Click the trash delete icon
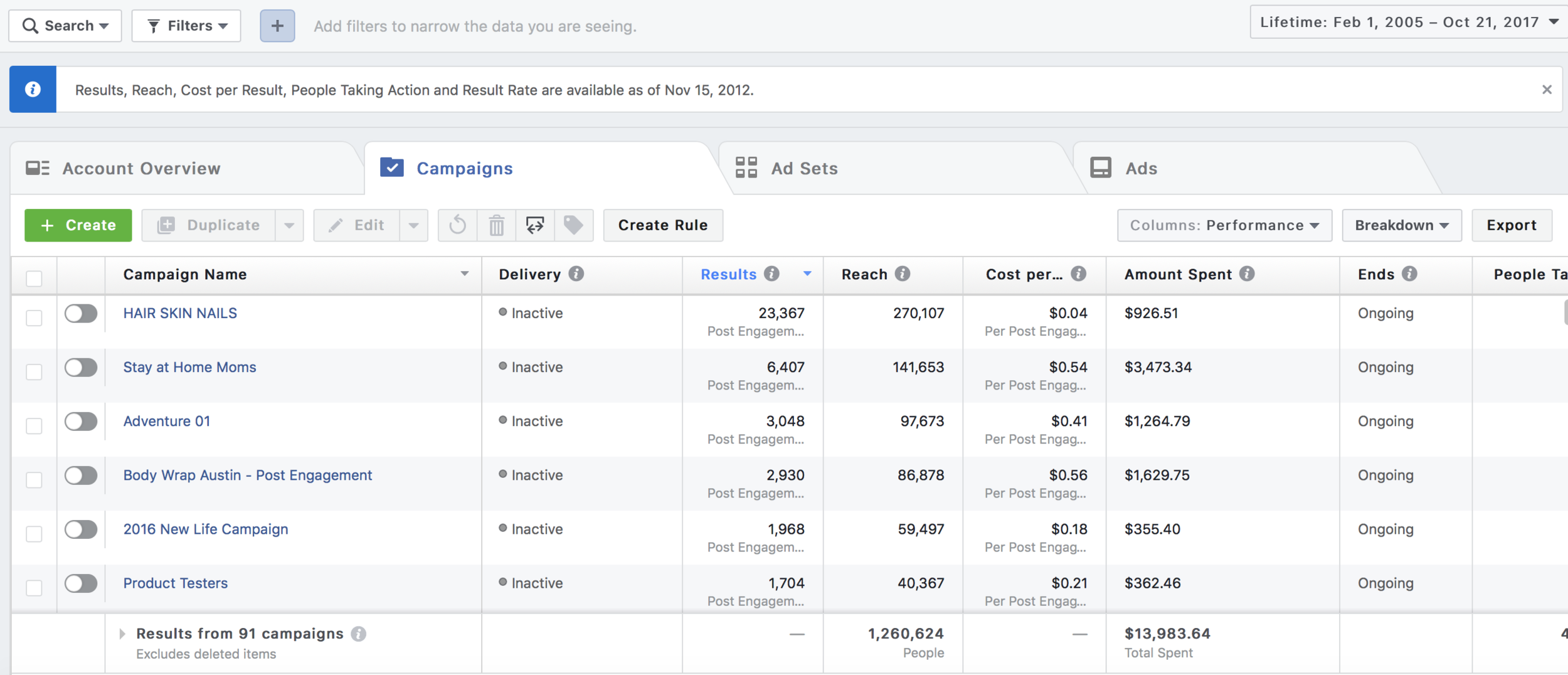The width and height of the screenshot is (1568, 675). tap(497, 225)
